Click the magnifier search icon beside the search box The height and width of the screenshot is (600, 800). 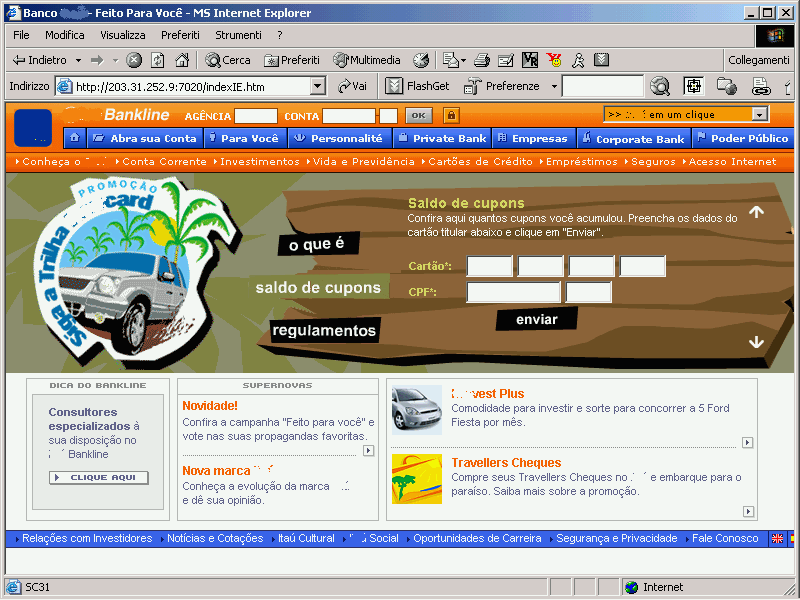[x=660, y=86]
